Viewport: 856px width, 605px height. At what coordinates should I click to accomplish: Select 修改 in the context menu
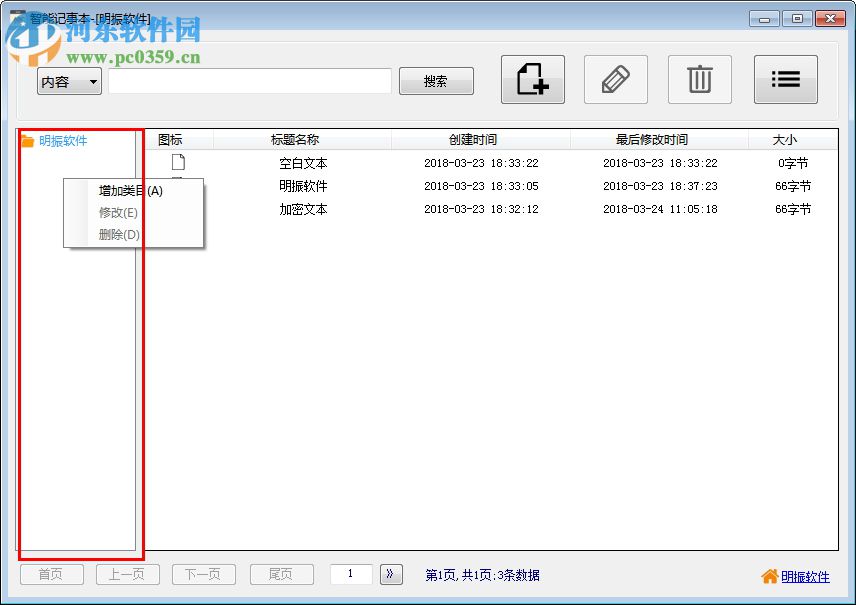tap(118, 212)
